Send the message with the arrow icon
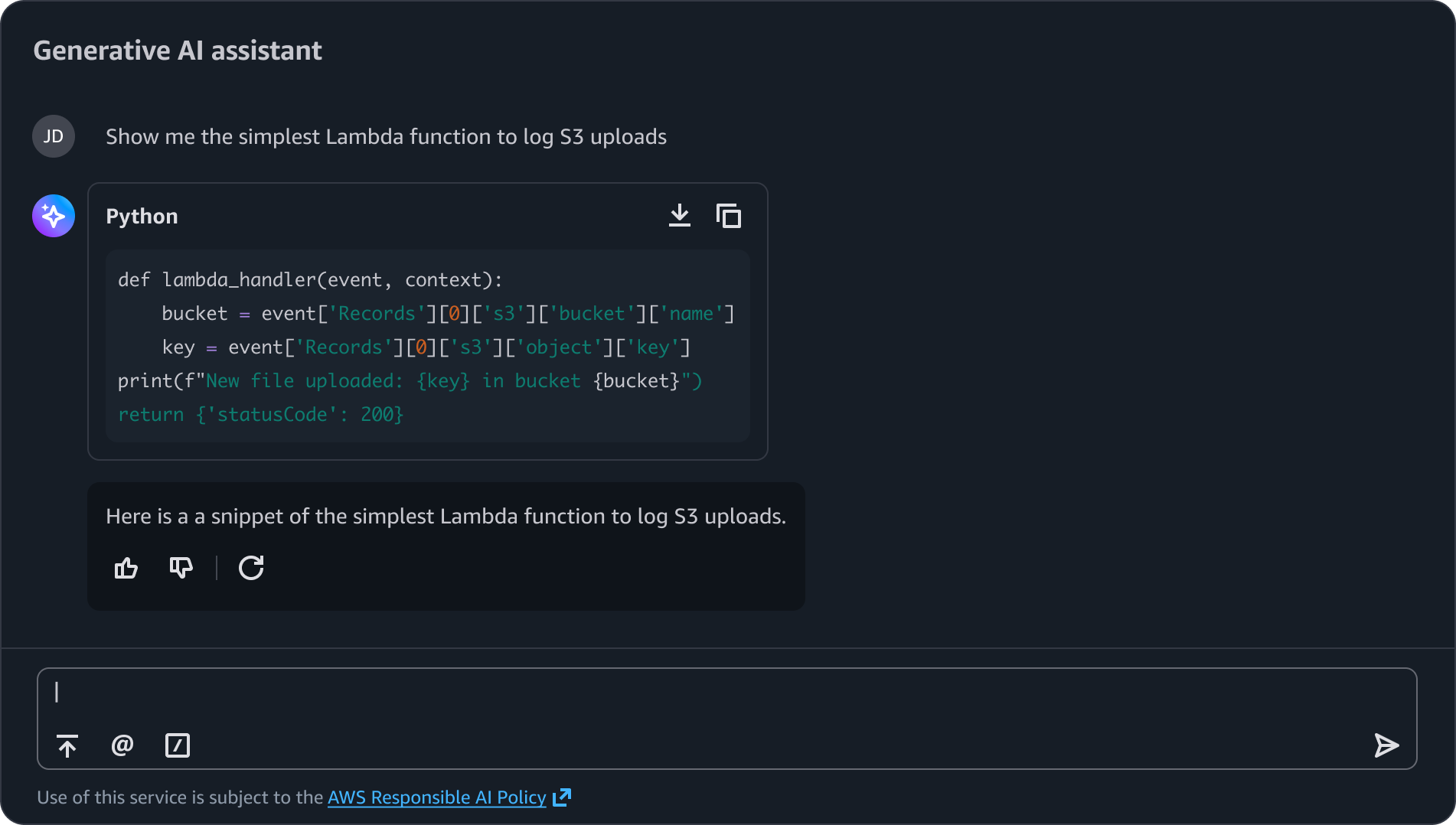Image resolution: width=1456 pixels, height=825 pixels. [x=1386, y=745]
